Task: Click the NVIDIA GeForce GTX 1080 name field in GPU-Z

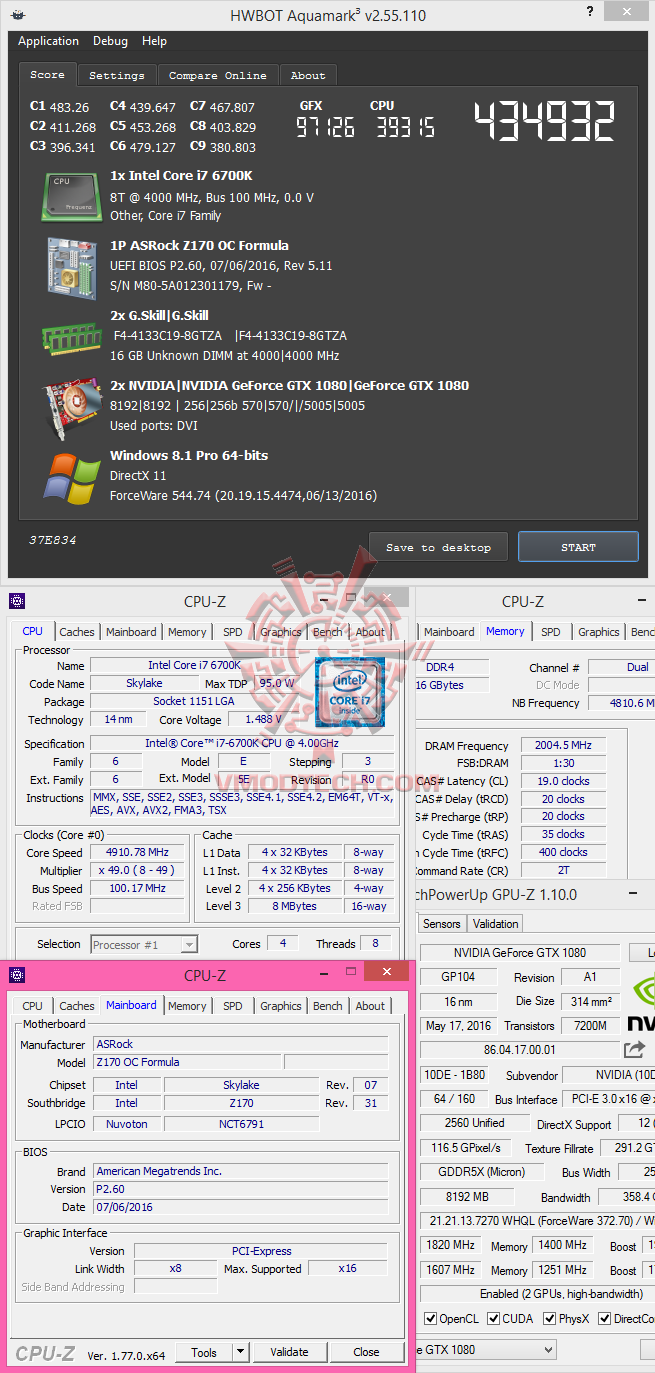Action: tap(519, 953)
